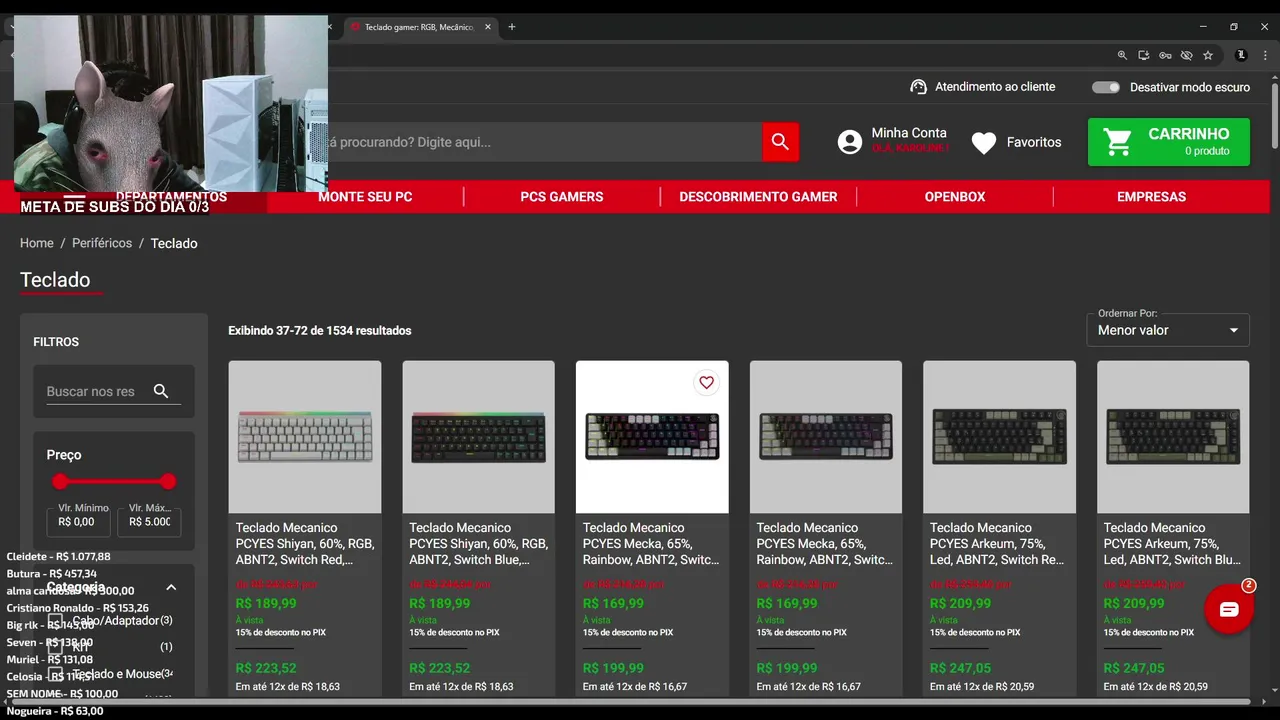Open PCYES Arkeum Switch Blue product title
The image size is (1280, 720).
(1172, 544)
